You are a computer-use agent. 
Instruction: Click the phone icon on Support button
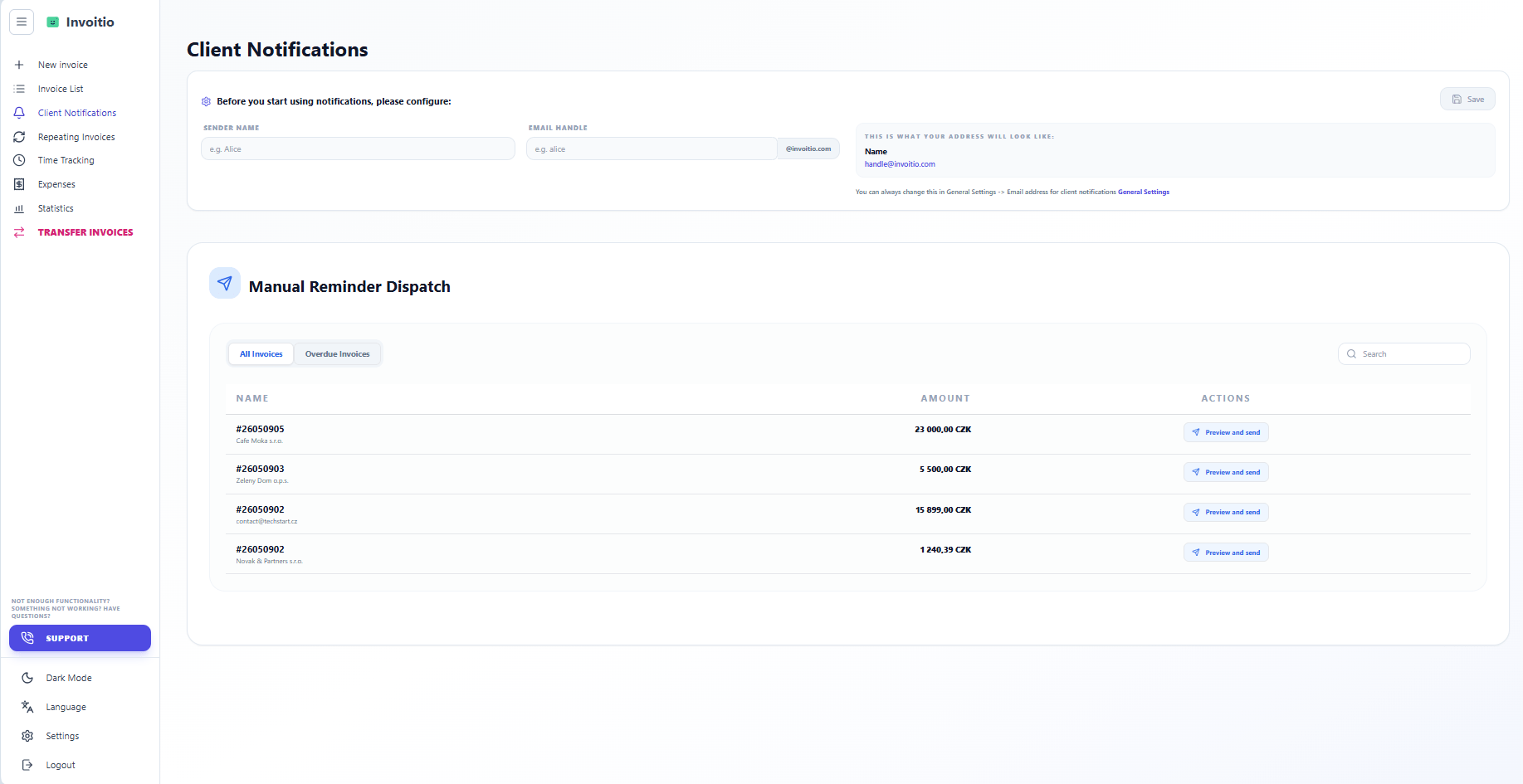(x=27, y=638)
